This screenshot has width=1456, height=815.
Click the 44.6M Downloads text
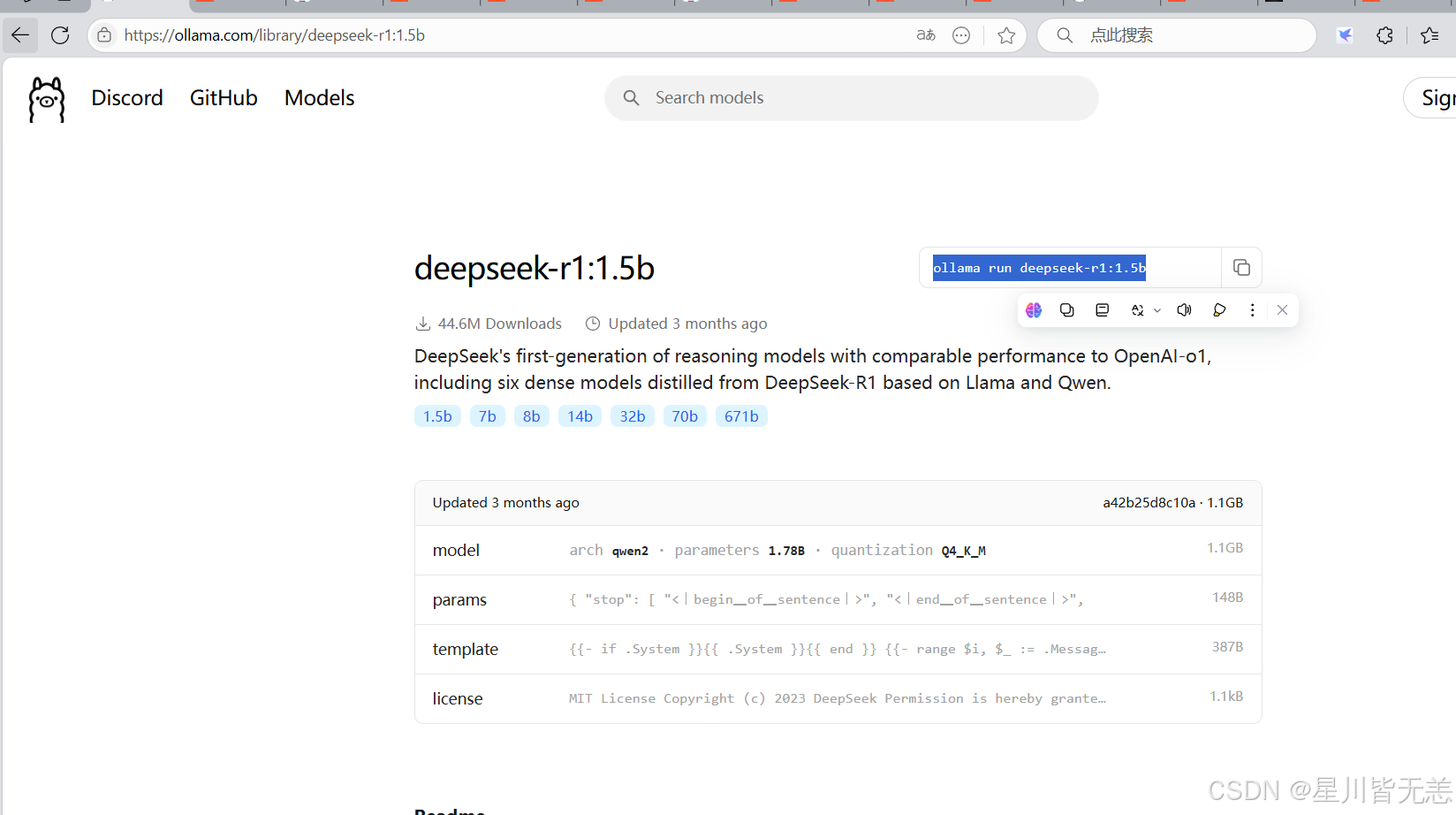coord(500,324)
